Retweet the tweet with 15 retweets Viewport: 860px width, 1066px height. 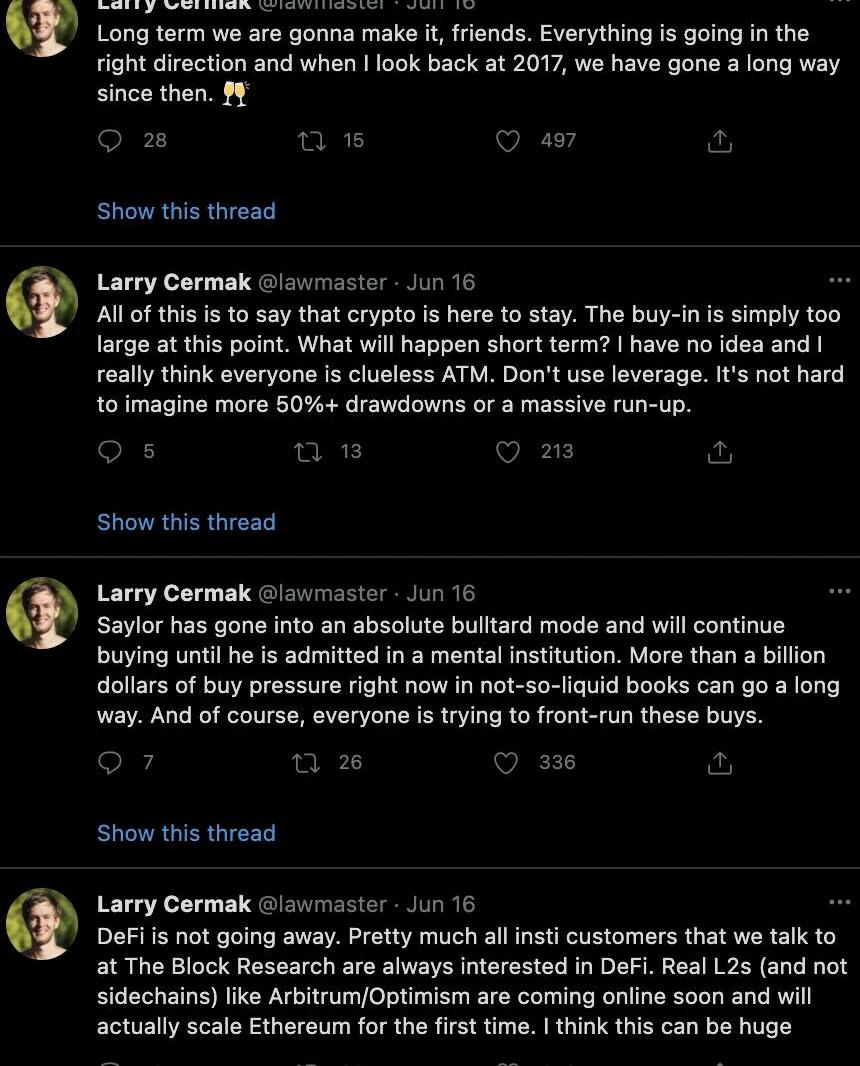312,141
